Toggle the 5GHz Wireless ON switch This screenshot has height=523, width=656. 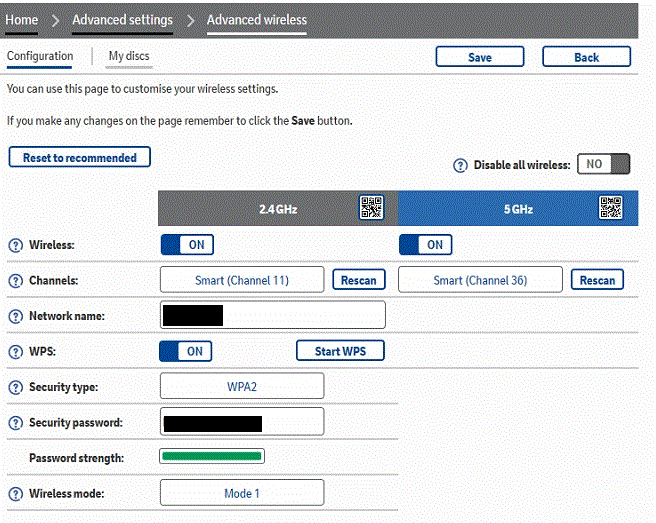click(425, 244)
